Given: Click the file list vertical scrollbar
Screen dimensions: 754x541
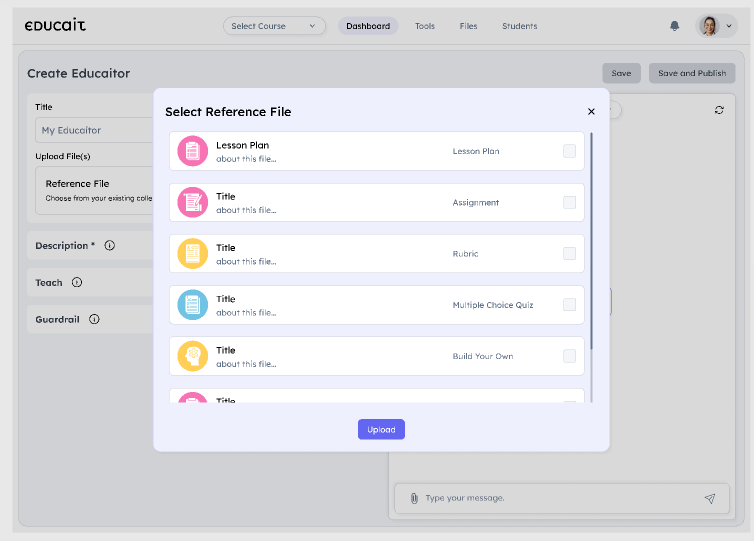Looking at the screenshot, I should coord(592,240).
